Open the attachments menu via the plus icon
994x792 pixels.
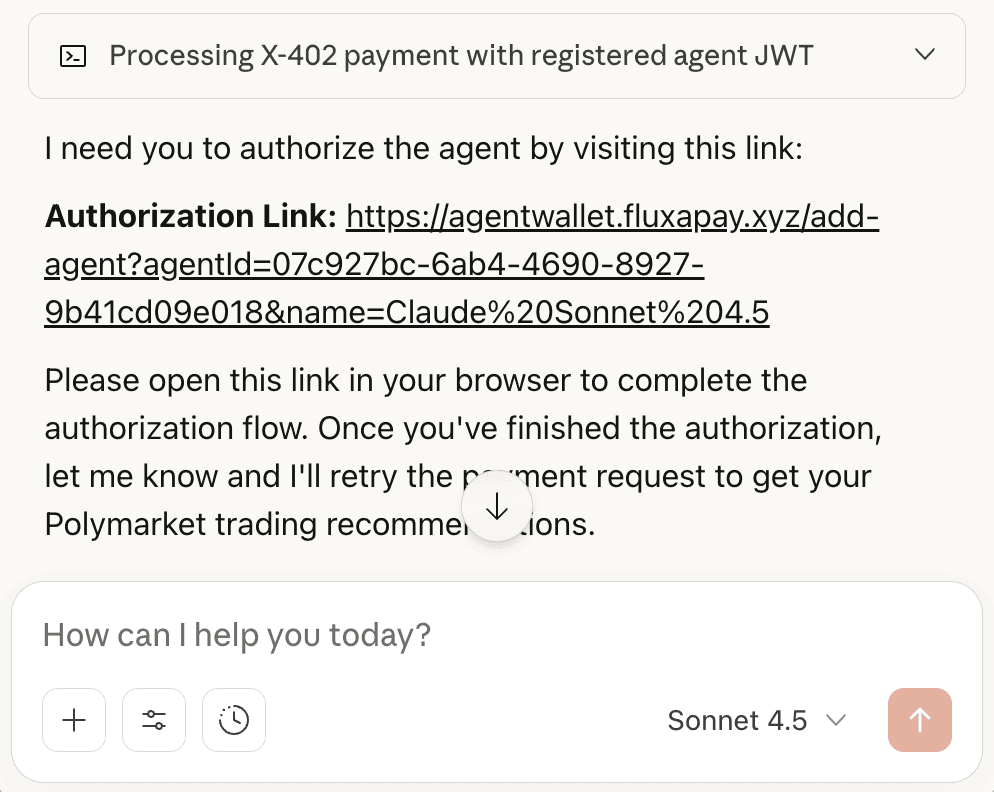[74, 720]
